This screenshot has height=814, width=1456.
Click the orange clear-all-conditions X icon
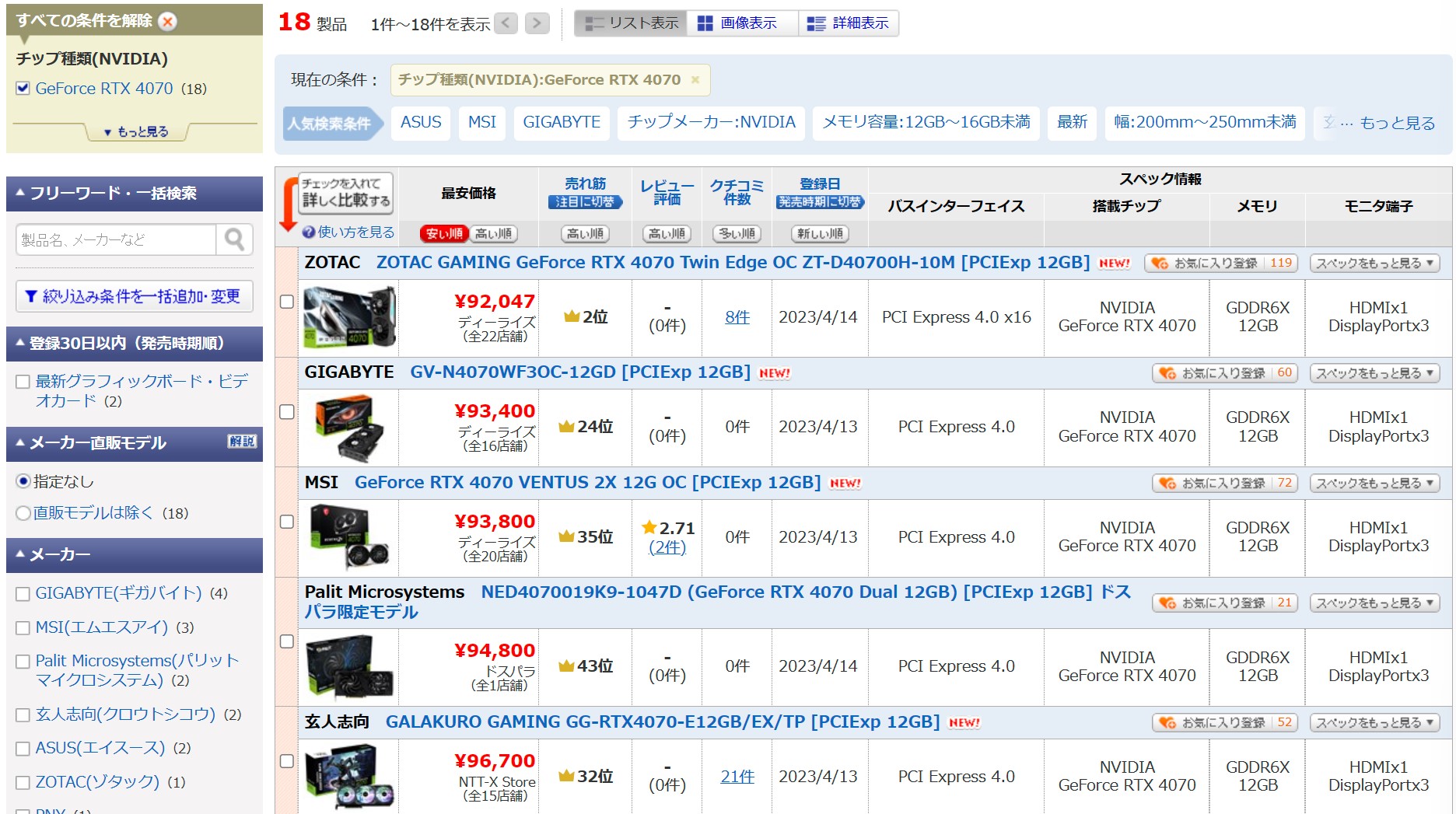[x=167, y=21]
